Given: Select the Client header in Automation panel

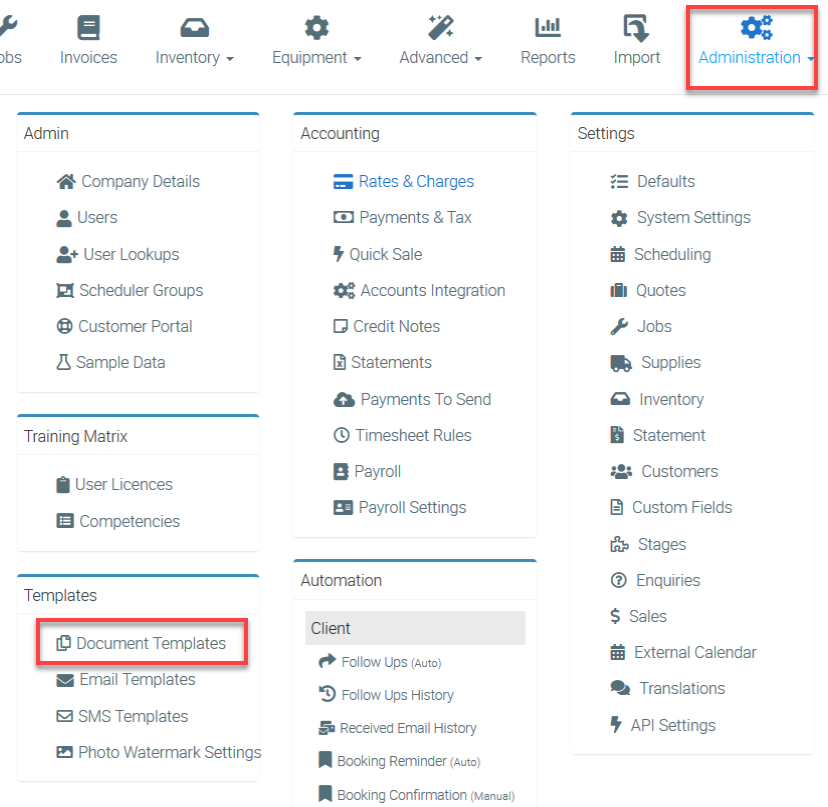Looking at the screenshot, I should (414, 628).
